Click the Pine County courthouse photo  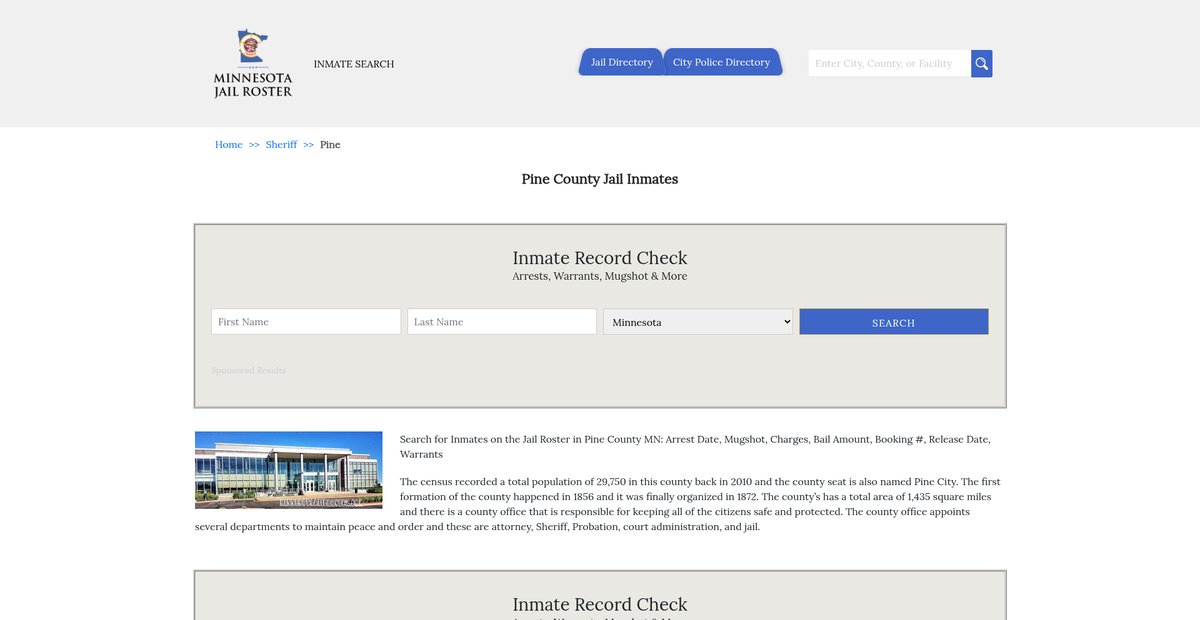coord(288,470)
